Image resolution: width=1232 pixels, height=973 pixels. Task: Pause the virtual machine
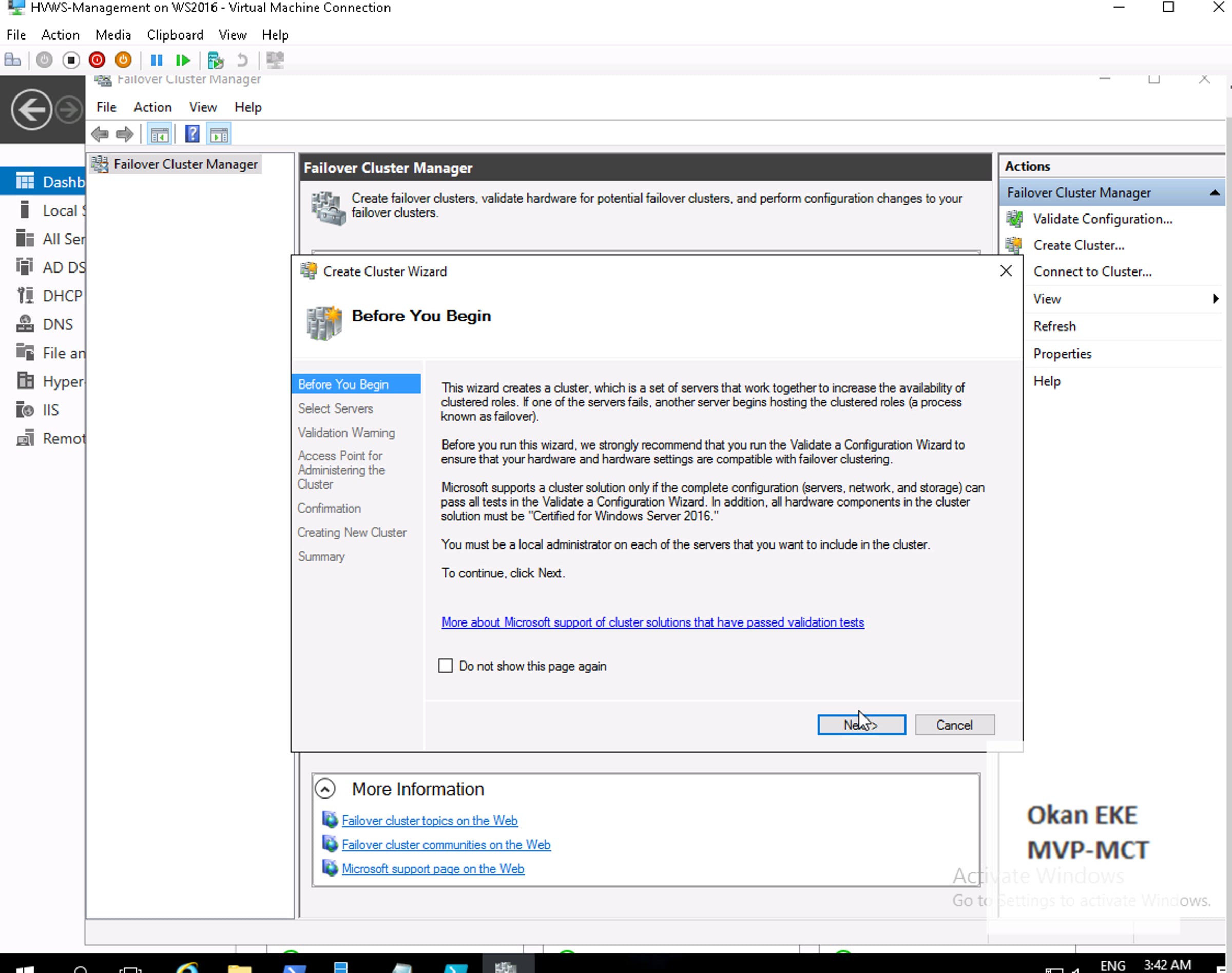point(156,60)
